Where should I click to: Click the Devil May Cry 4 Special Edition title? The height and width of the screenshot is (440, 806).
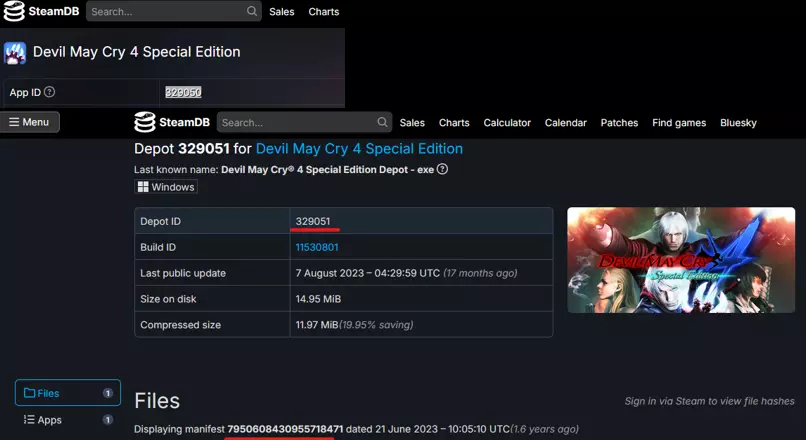137,52
